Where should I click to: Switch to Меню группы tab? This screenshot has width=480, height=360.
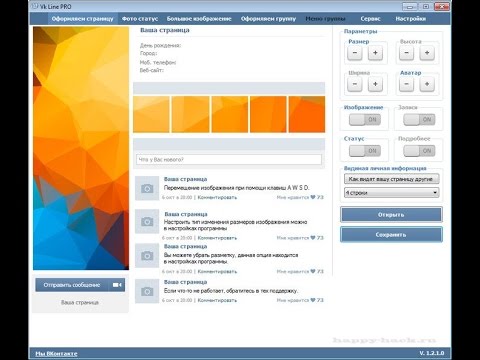point(325,19)
